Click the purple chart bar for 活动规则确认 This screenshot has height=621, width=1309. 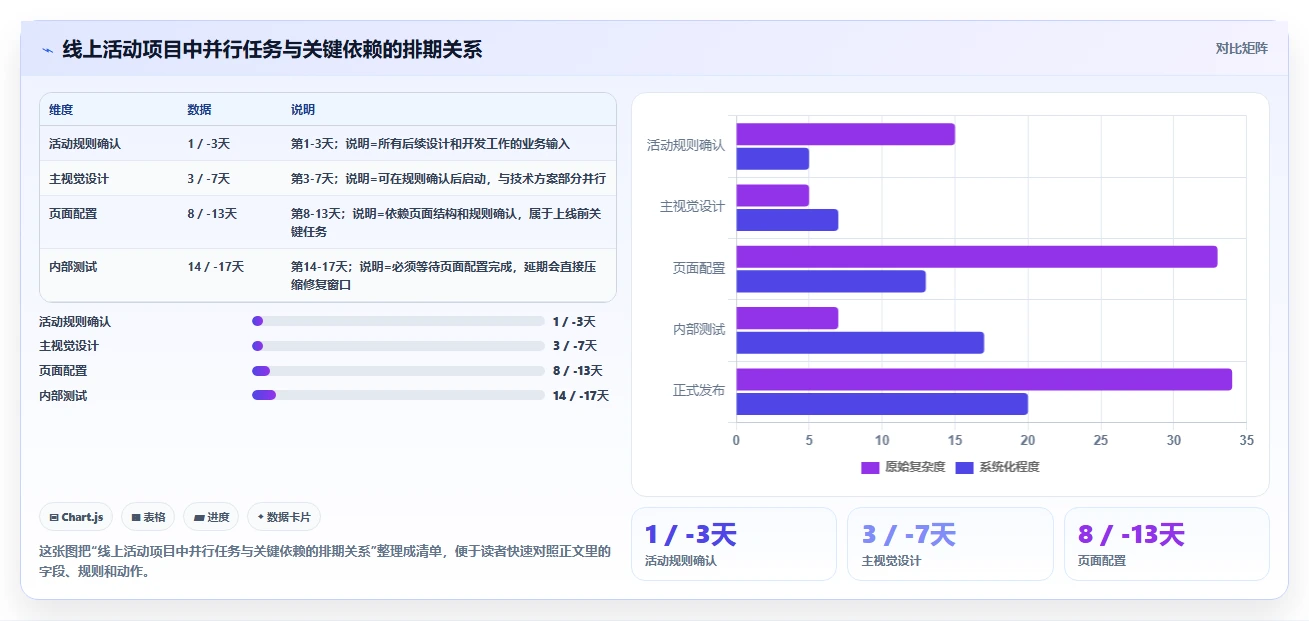pos(845,134)
